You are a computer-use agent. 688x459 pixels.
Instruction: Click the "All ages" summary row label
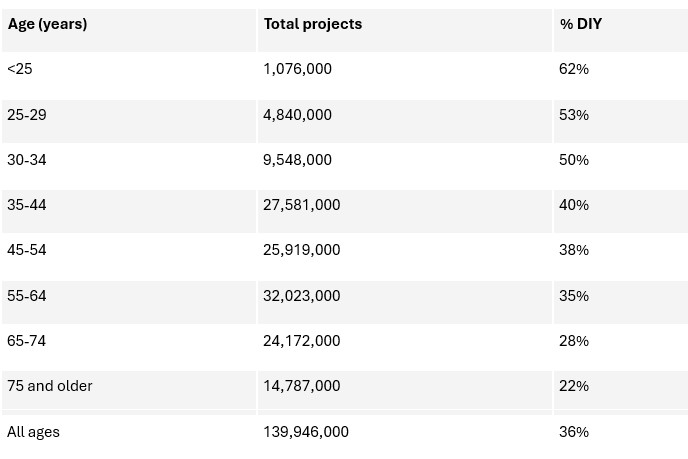pyautogui.click(x=34, y=432)
